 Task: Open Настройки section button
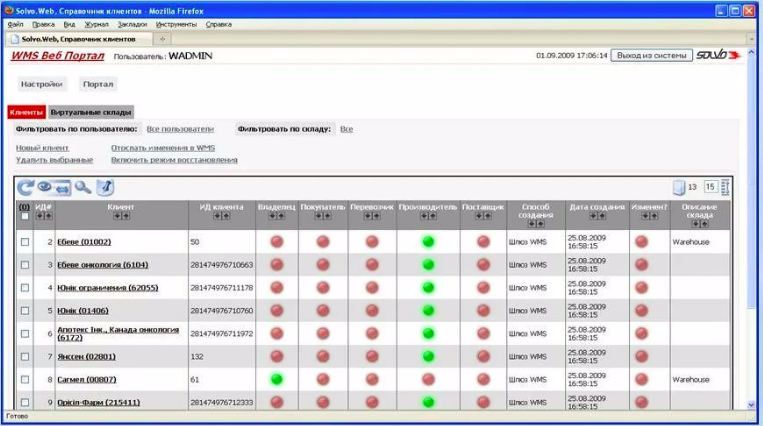pyautogui.click(x=42, y=84)
